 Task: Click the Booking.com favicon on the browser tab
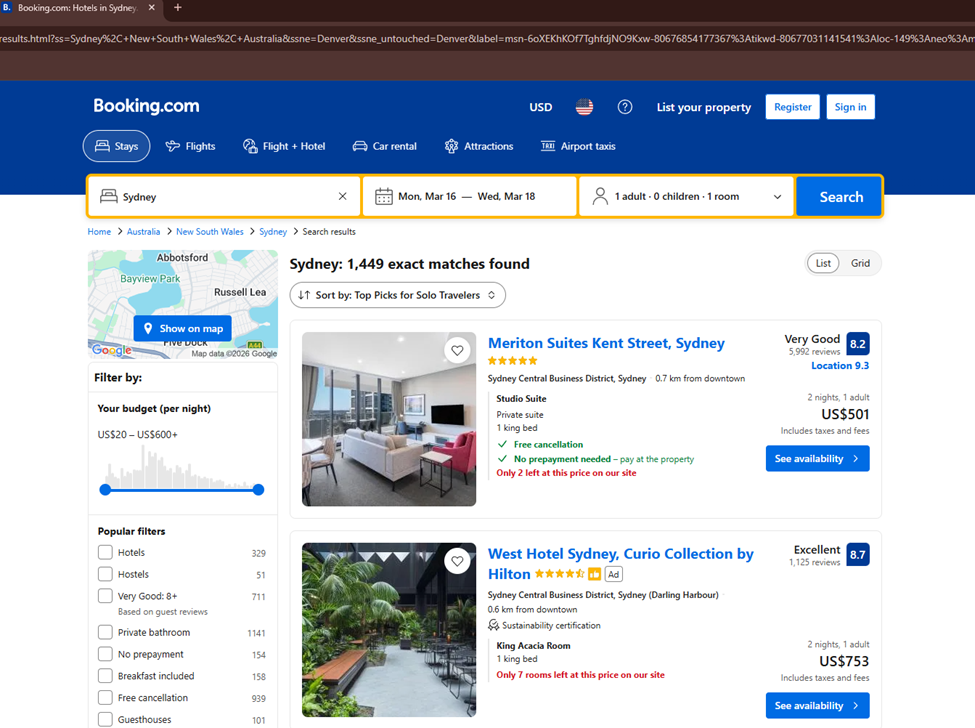coord(7,7)
